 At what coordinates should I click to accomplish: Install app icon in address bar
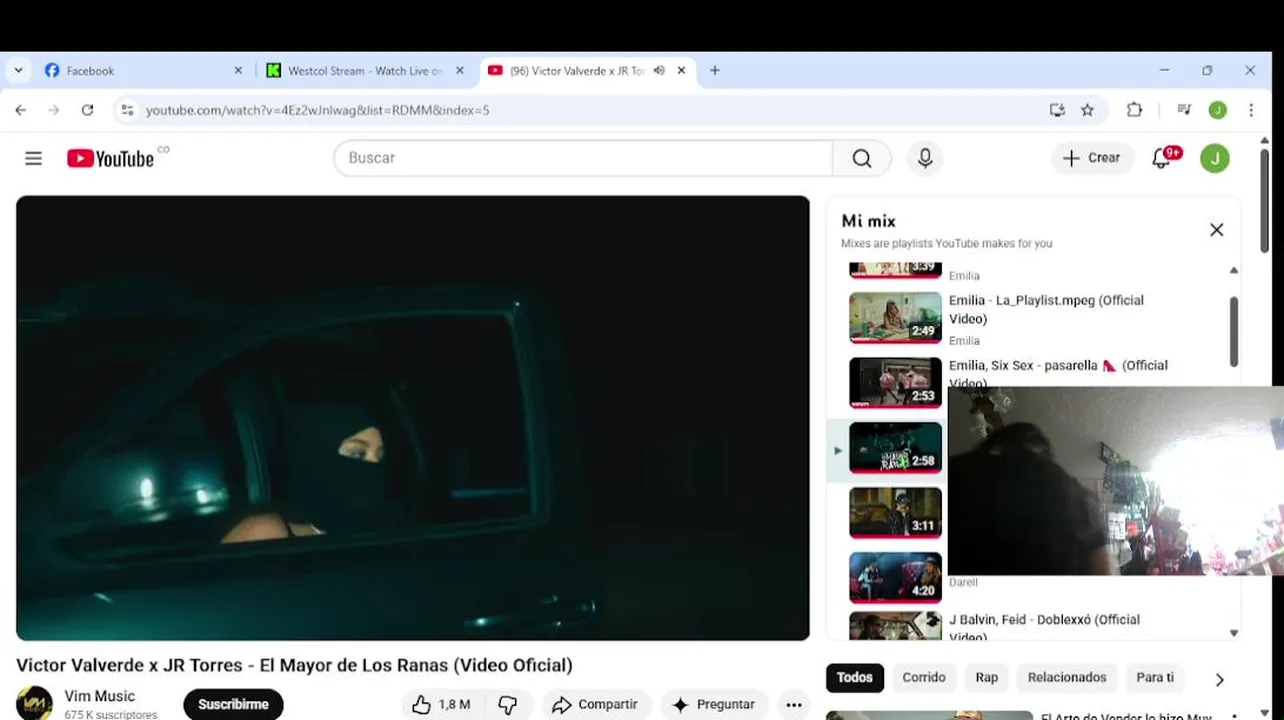pyautogui.click(x=1057, y=110)
